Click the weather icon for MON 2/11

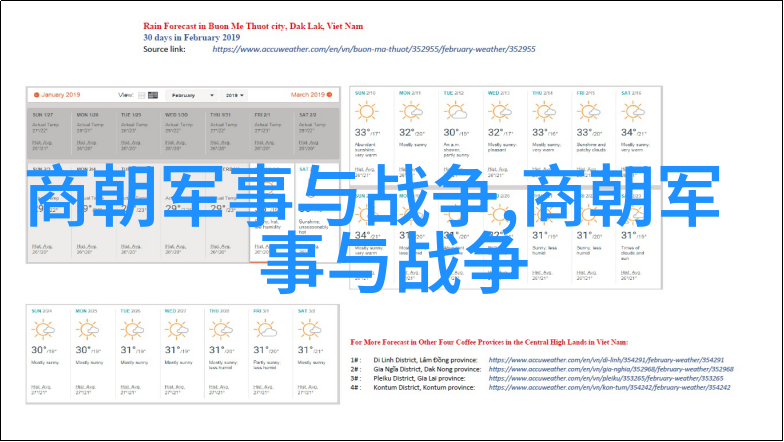[x=410, y=112]
